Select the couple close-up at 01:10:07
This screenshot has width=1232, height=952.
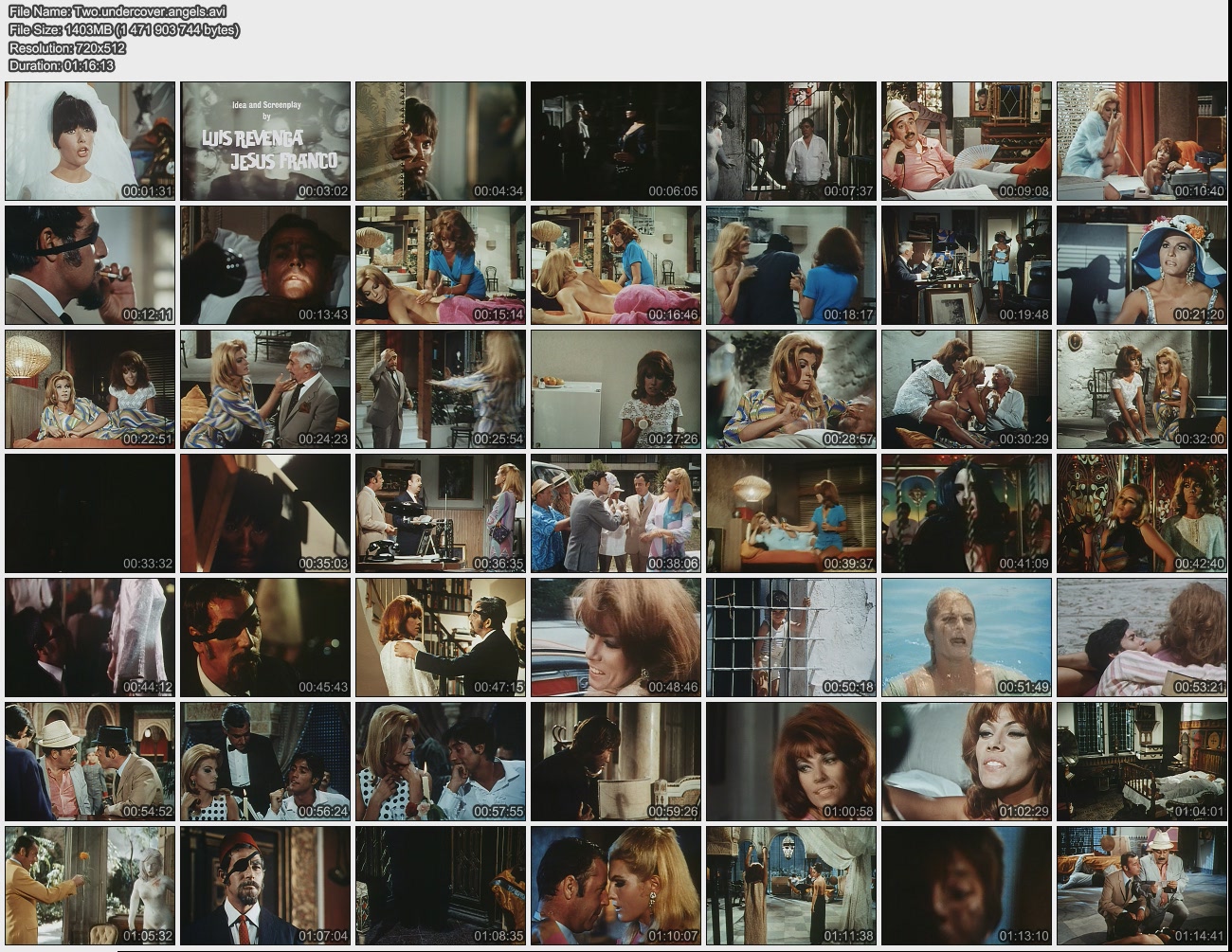click(x=616, y=886)
